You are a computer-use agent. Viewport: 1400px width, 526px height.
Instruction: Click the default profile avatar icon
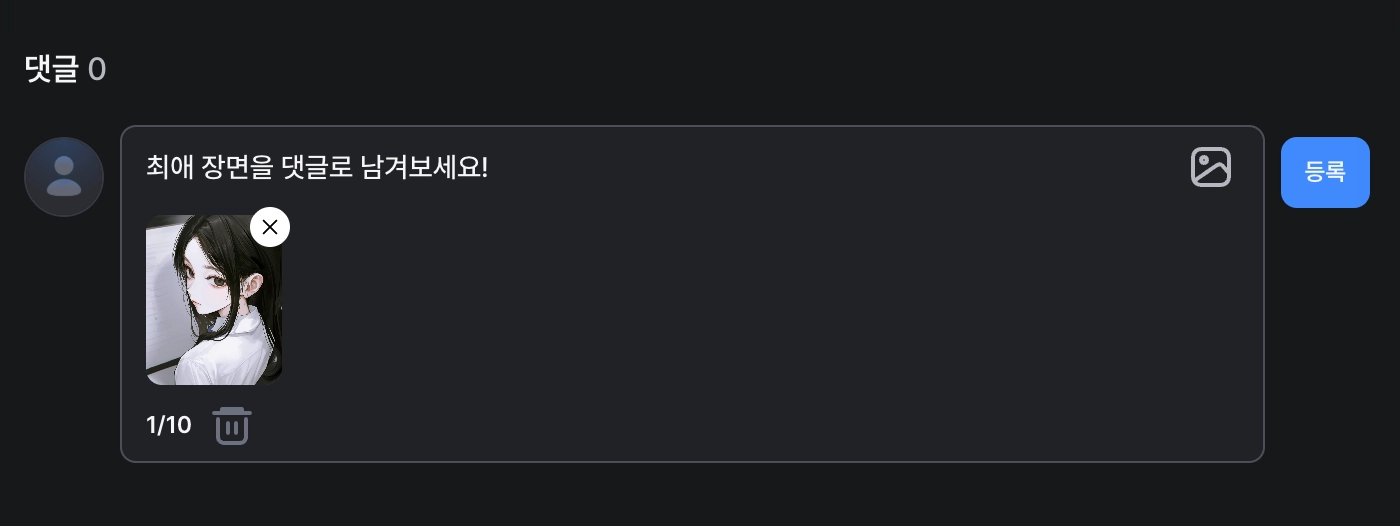coord(64,177)
